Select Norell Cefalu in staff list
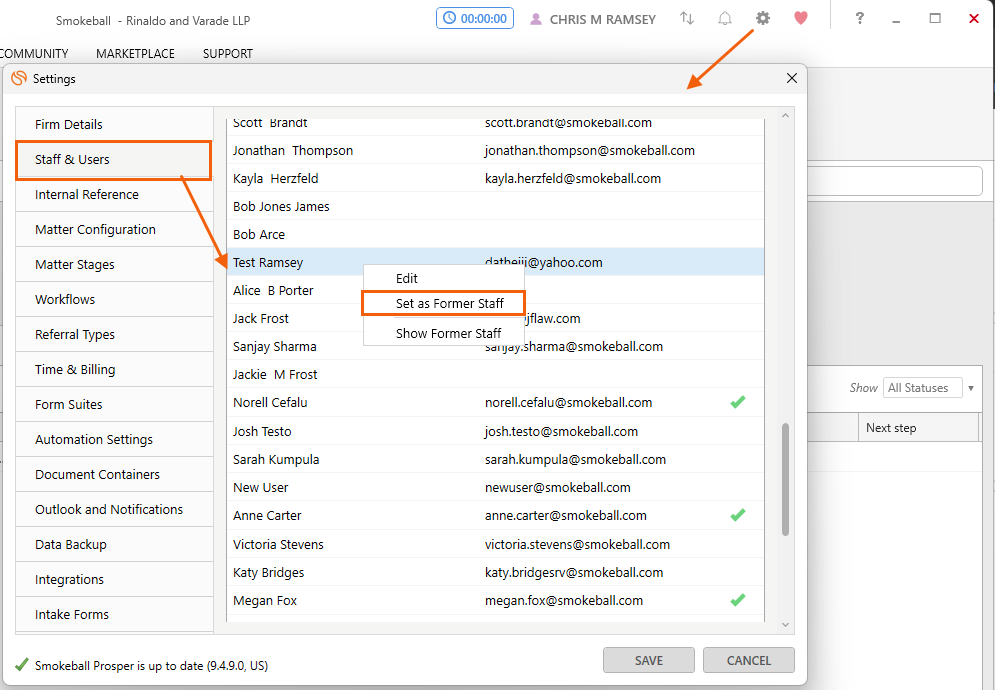Image resolution: width=995 pixels, height=690 pixels. point(496,402)
